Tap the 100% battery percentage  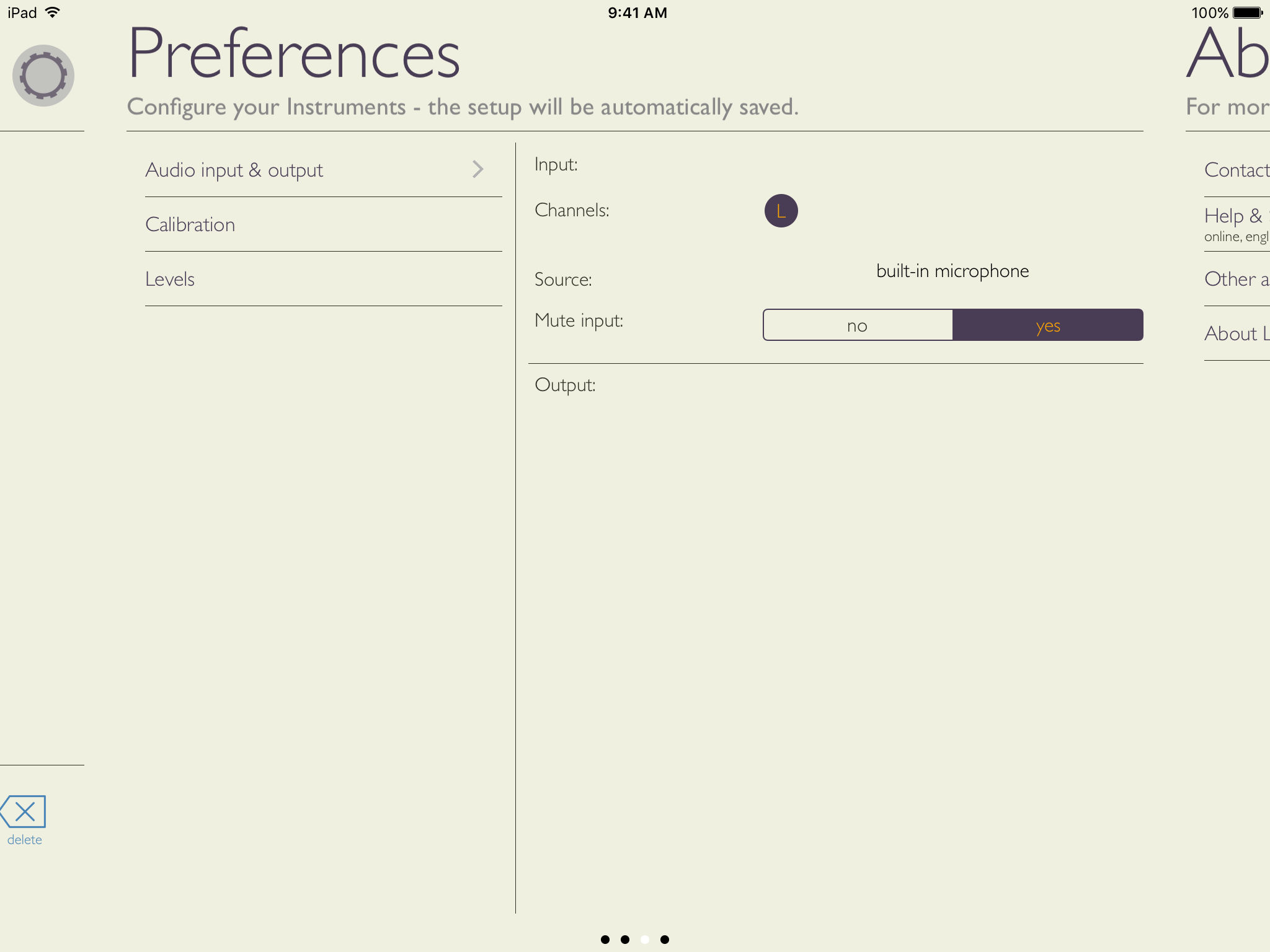[x=1210, y=12]
